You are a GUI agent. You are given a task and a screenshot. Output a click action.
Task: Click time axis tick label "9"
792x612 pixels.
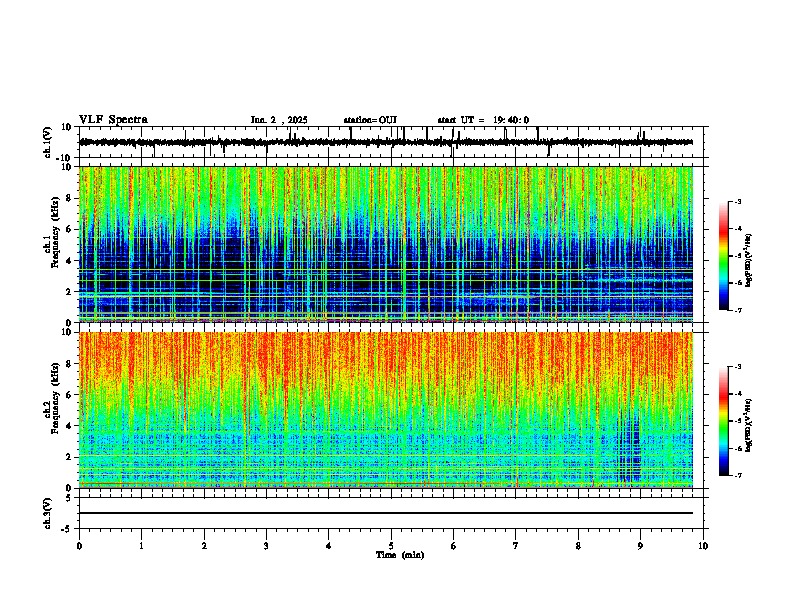click(x=640, y=546)
